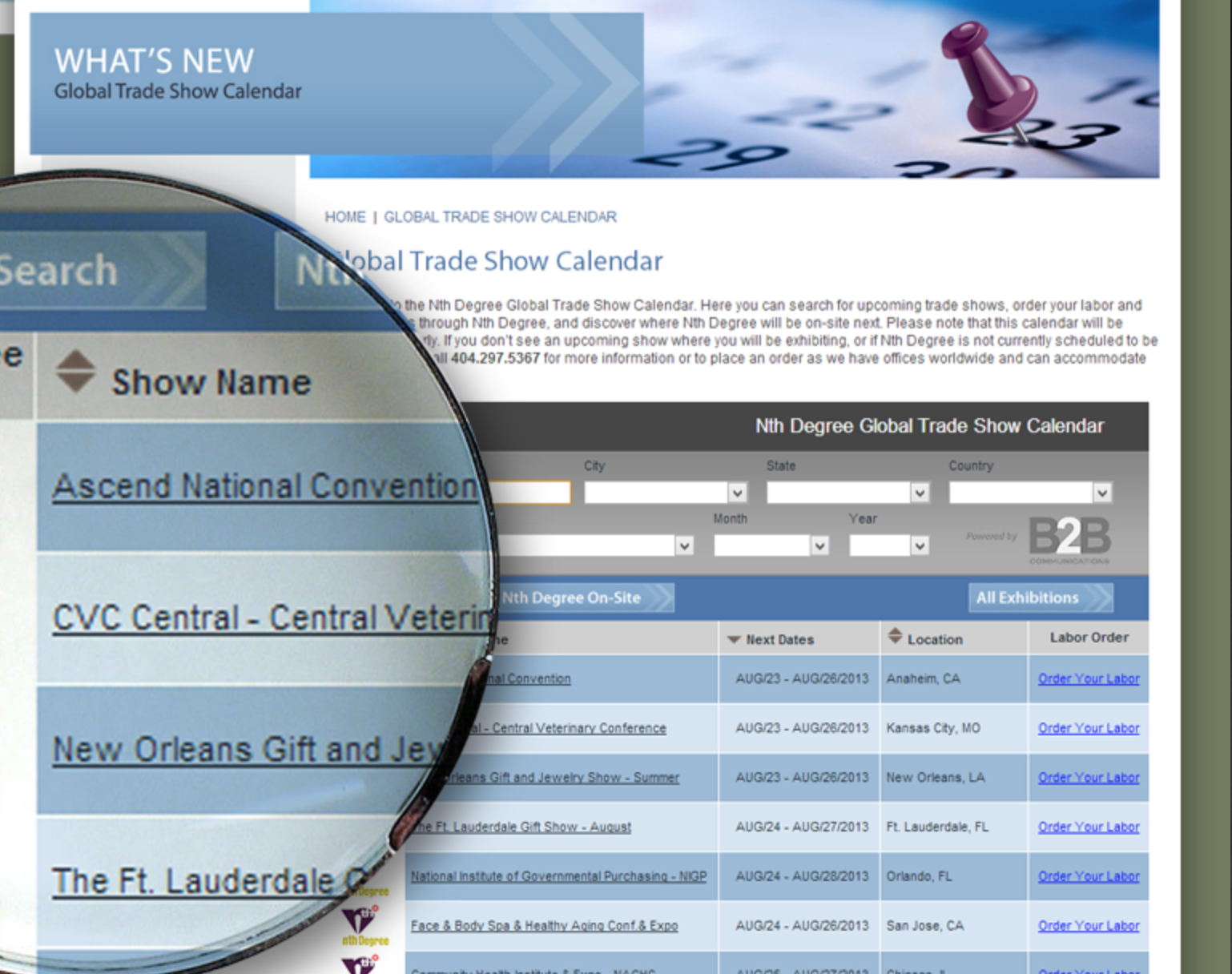Click magnified Show Name sort arrows

point(75,372)
